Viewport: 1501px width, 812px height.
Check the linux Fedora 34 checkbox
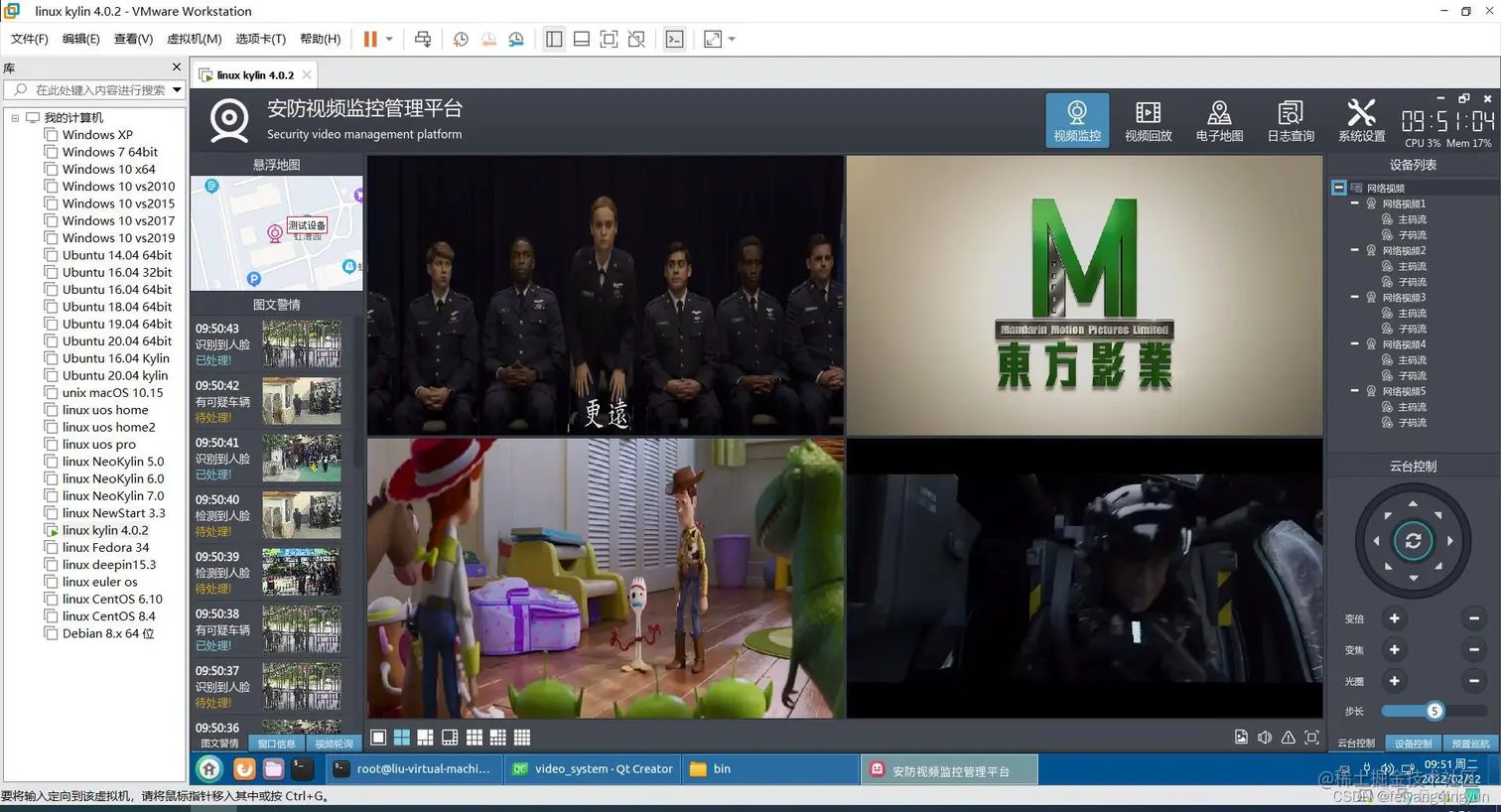tap(51, 548)
